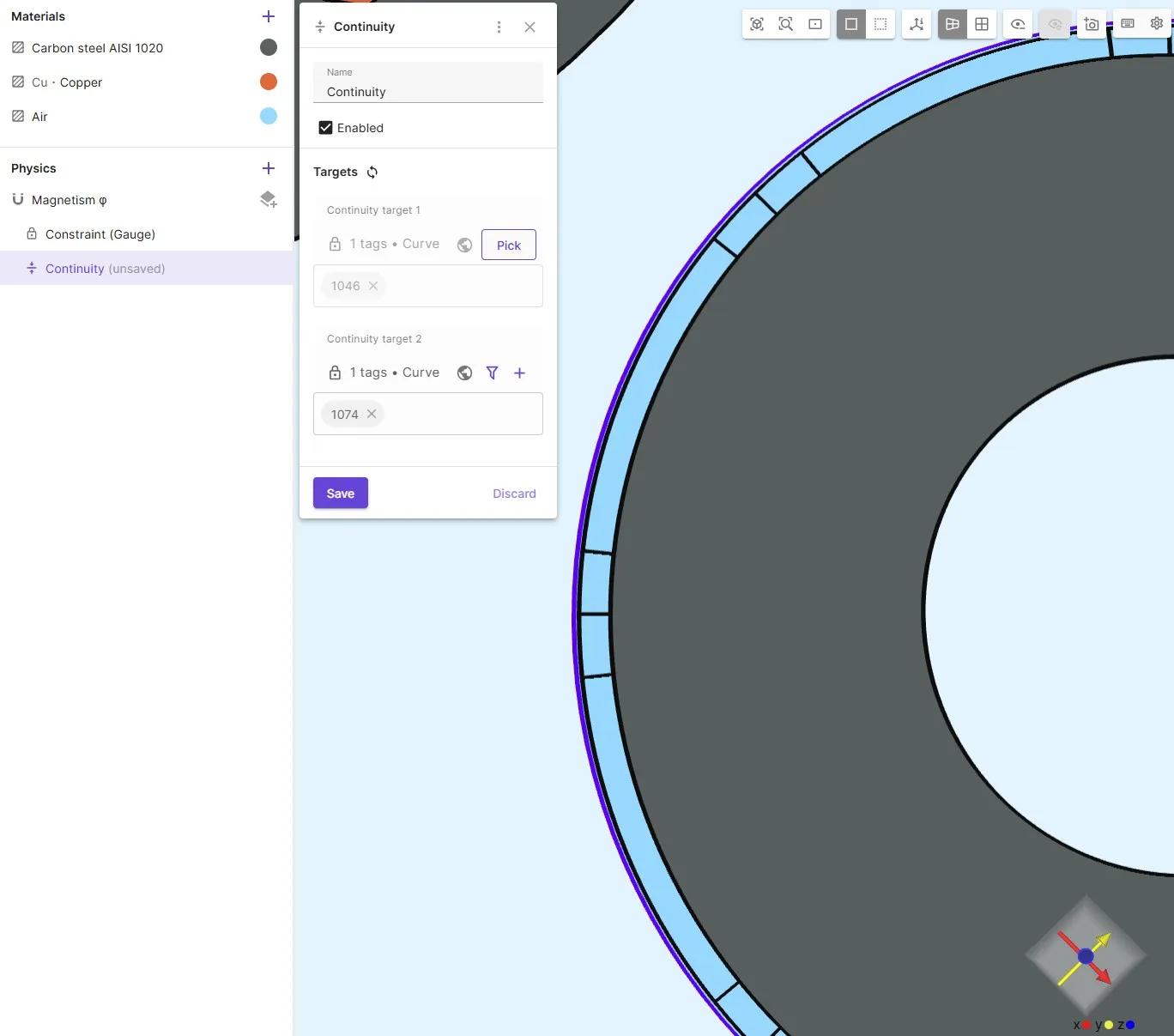Select the Air material

tap(39, 117)
